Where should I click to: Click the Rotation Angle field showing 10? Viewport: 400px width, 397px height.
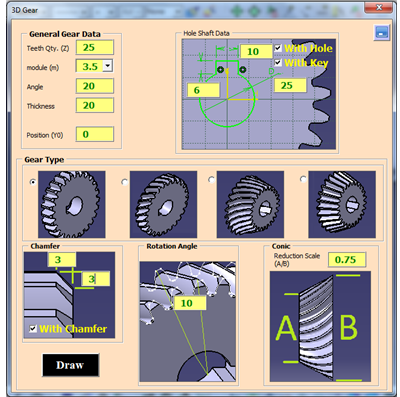[190, 303]
